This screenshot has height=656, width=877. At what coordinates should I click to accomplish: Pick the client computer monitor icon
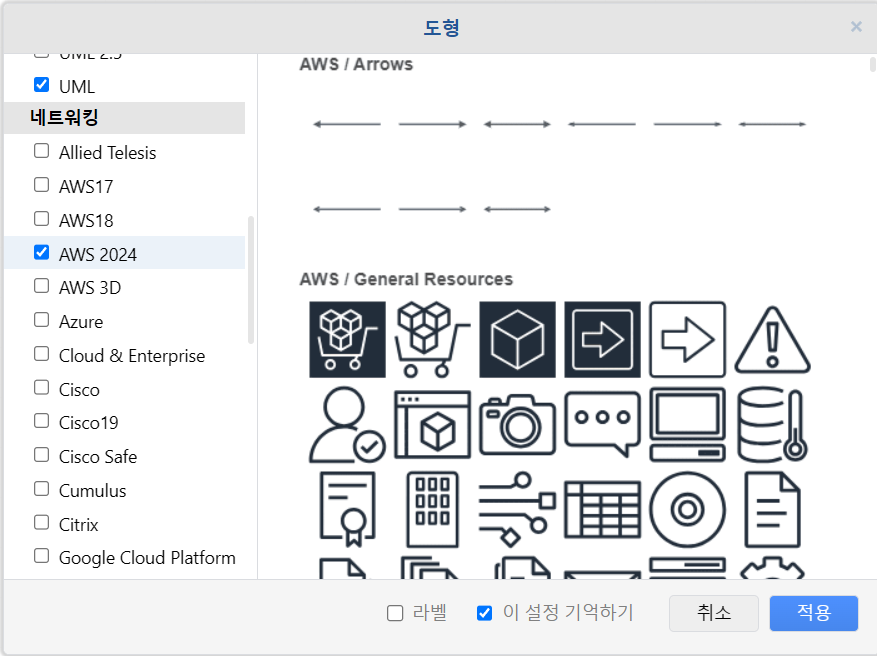point(687,424)
